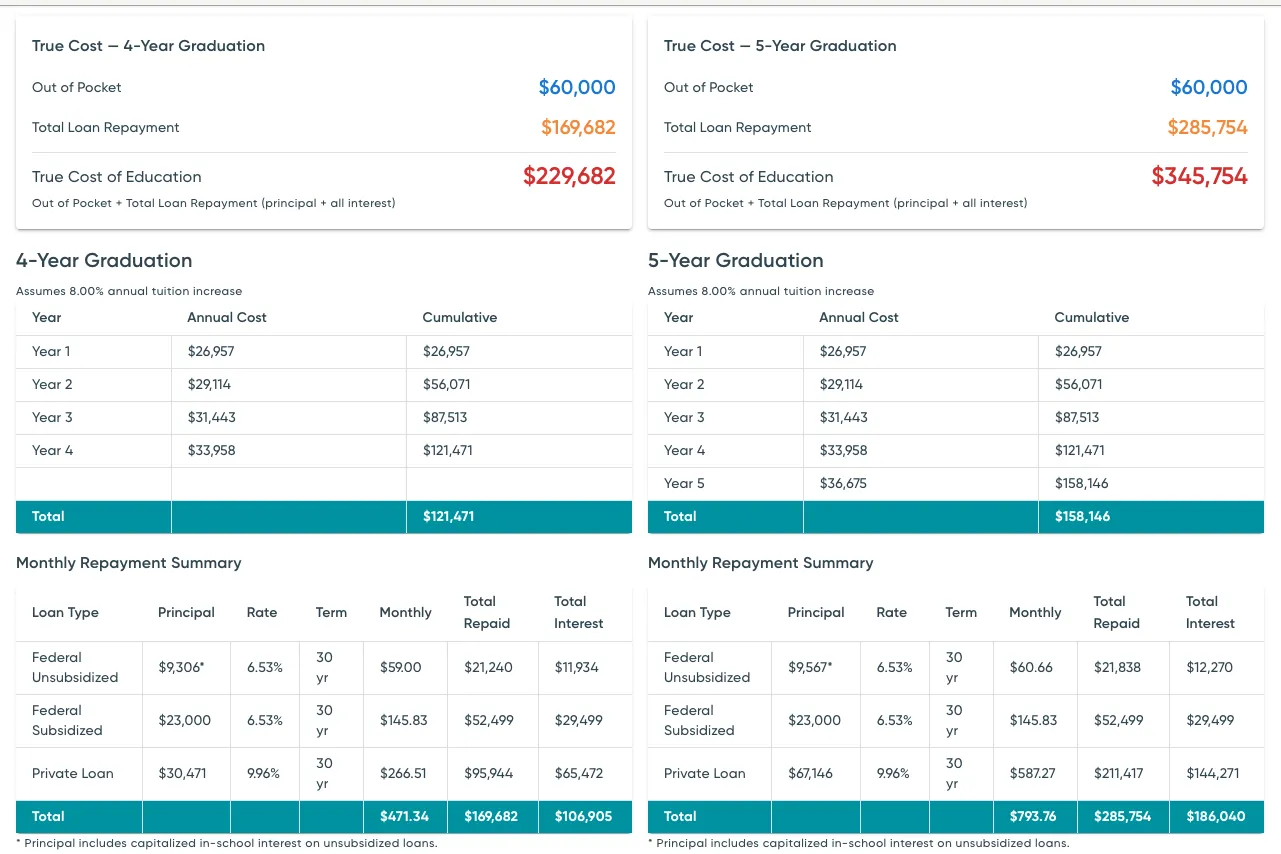
Task: Select the 4-Year table total $121,471
Action: click(448, 517)
